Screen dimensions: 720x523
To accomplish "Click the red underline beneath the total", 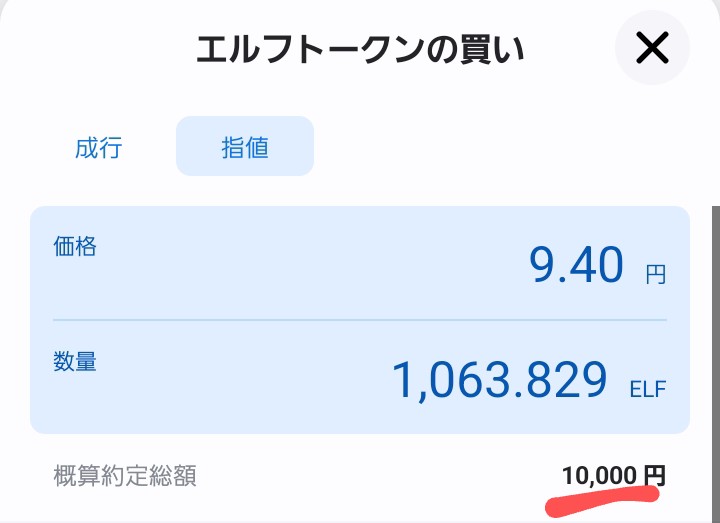I will pos(602,501).
